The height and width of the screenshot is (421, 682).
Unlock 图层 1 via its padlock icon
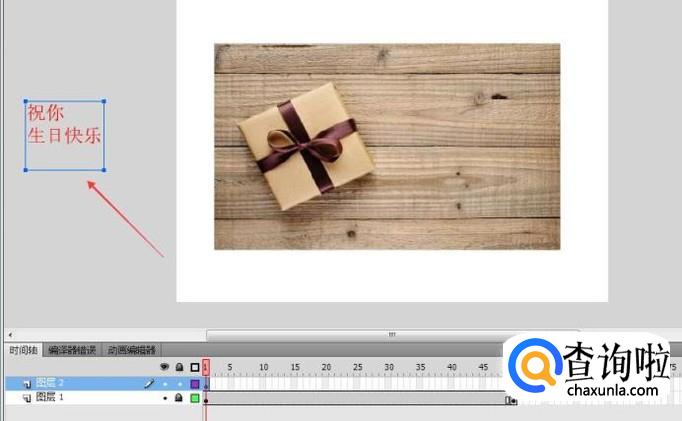click(x=179, y=398)
